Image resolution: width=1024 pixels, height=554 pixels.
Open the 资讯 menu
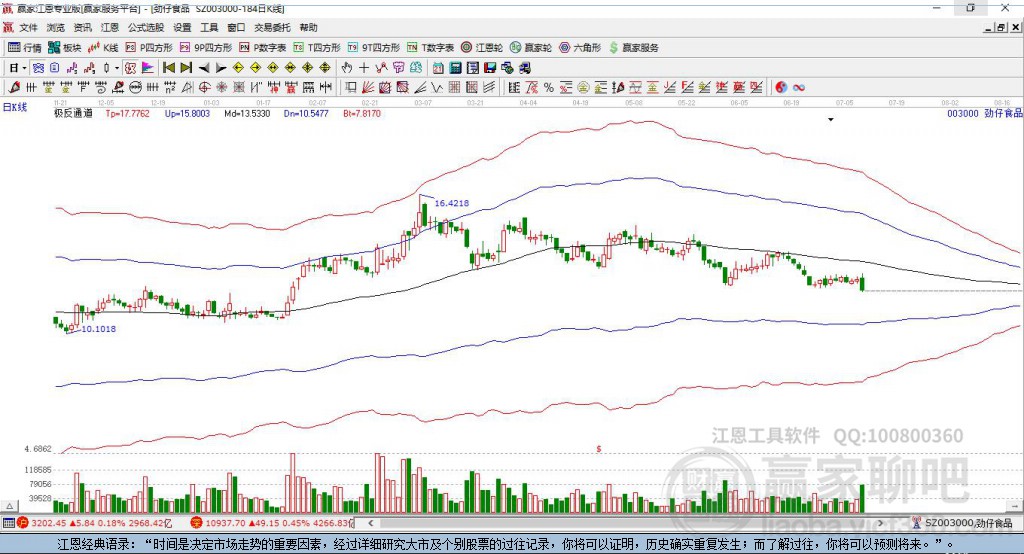83,27
